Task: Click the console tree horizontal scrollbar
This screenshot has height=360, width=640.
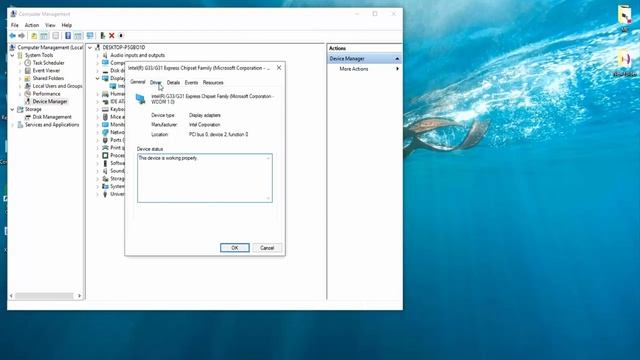Action: [44, 296]
